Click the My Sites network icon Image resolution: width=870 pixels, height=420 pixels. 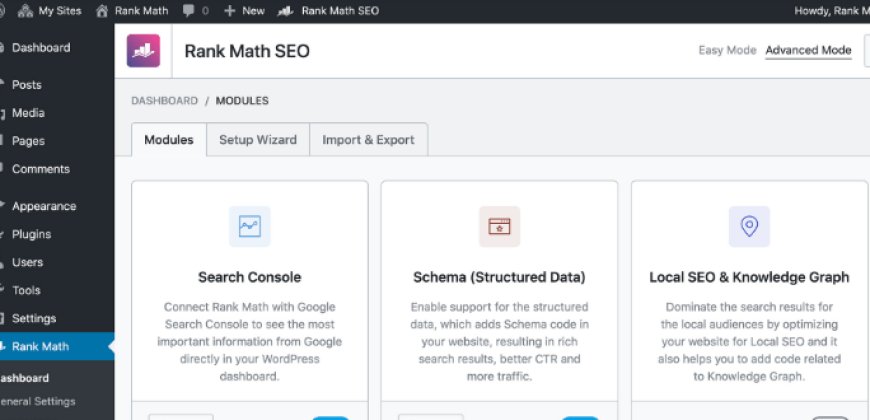(x=24, y=10)
